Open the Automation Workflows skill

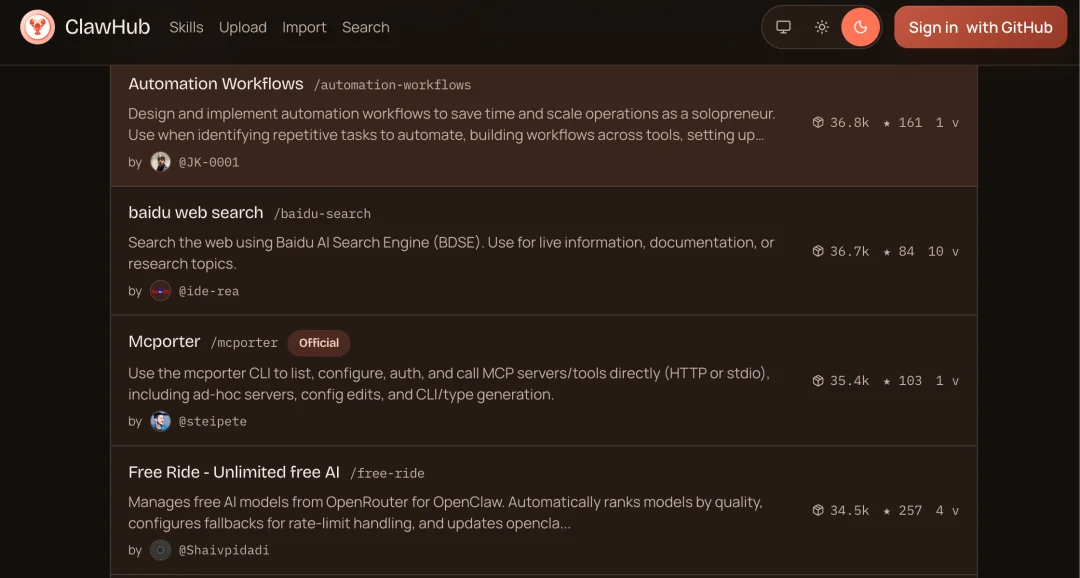[215, 84]
